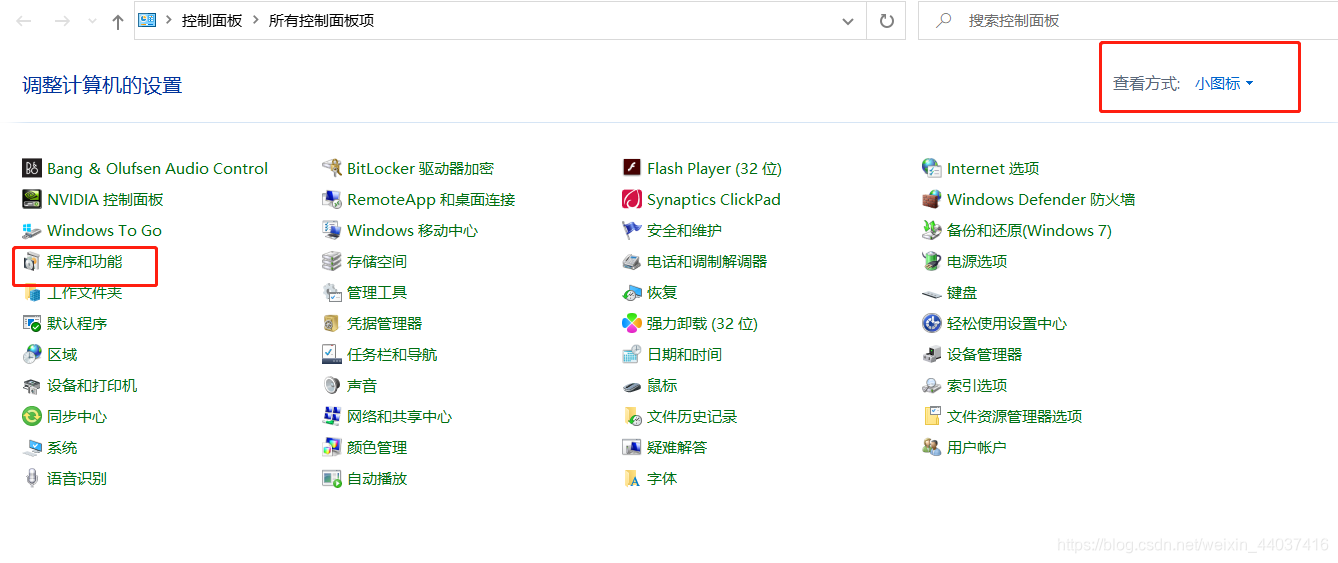Open the 索引选项 link
The height and width of the screenshot is (563, 1338).
click(977, 385)
